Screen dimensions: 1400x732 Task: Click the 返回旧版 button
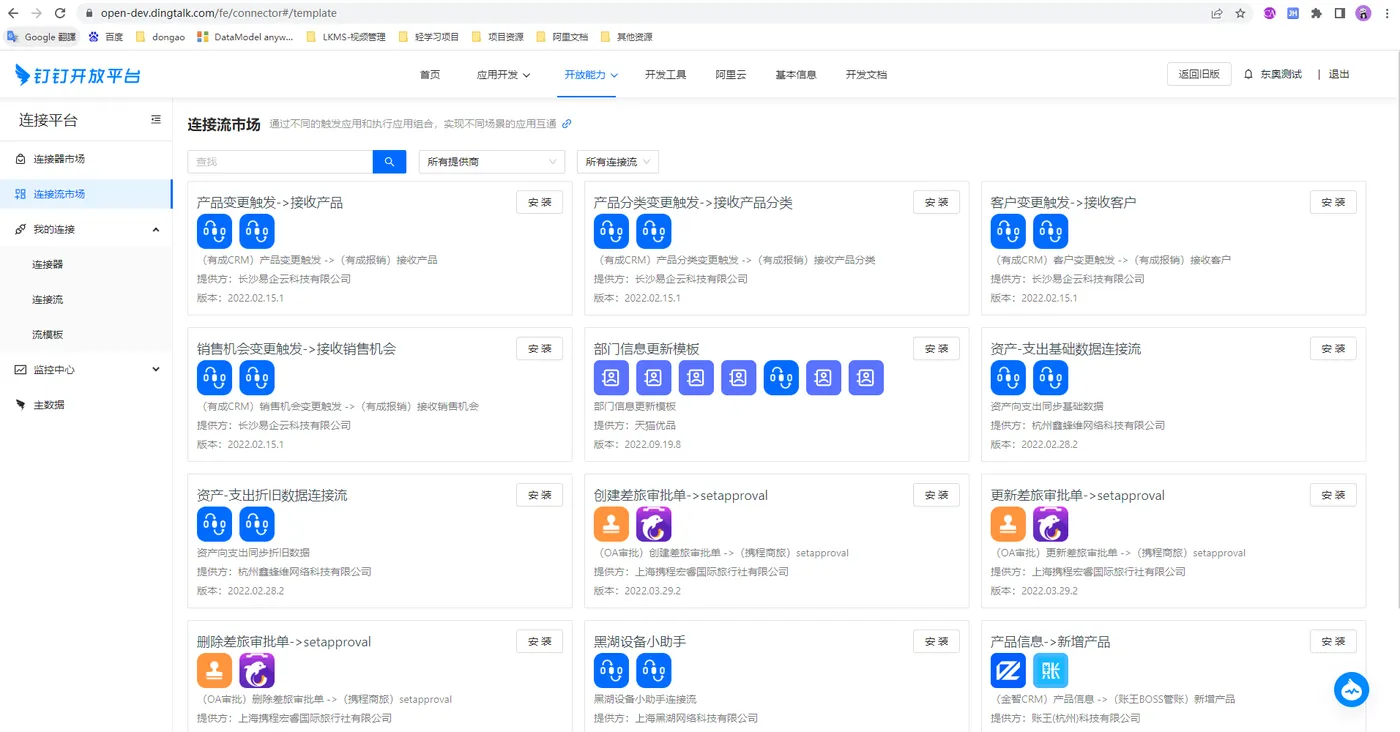coord(1199,75)
